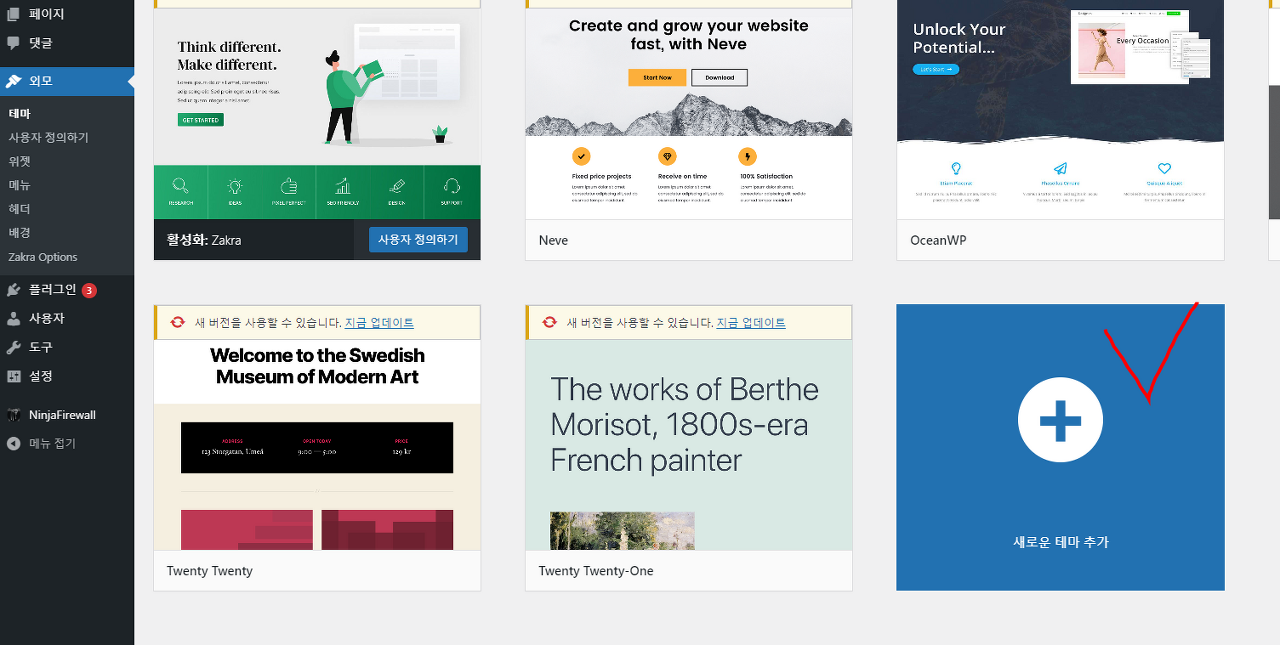Open the 댓글 menu
Viewport: 1280px width, 645px height.
pos(67,43)
